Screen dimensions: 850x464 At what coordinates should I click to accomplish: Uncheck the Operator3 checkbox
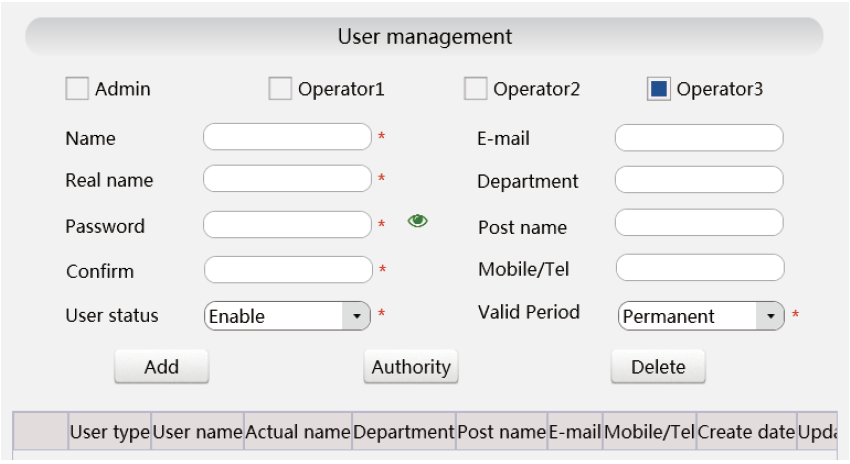click(659, 88)
